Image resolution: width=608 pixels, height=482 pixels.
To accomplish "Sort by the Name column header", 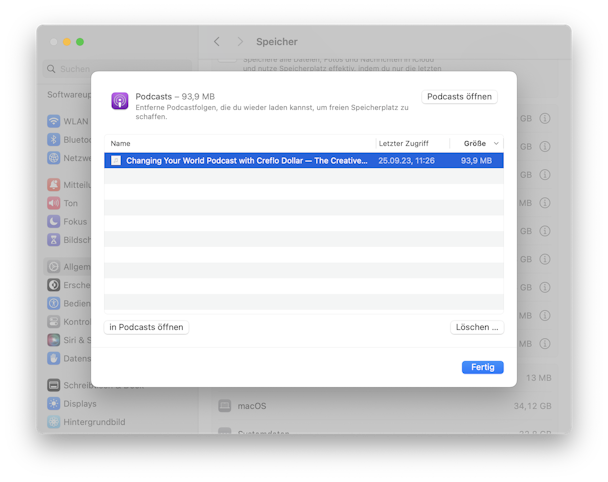I will pyautogui.click(x=121, y=143).
